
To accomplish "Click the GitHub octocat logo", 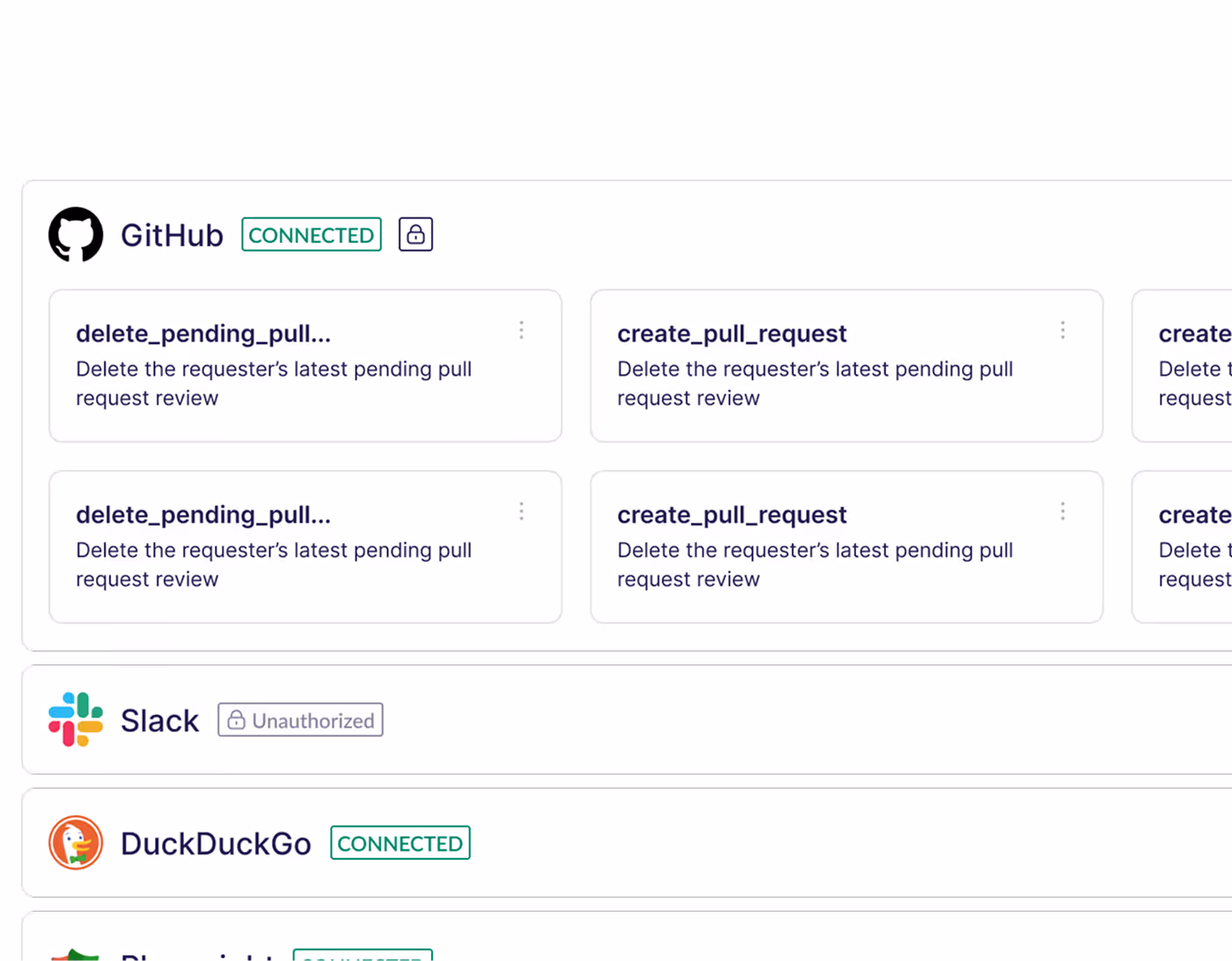I will 76,234.
